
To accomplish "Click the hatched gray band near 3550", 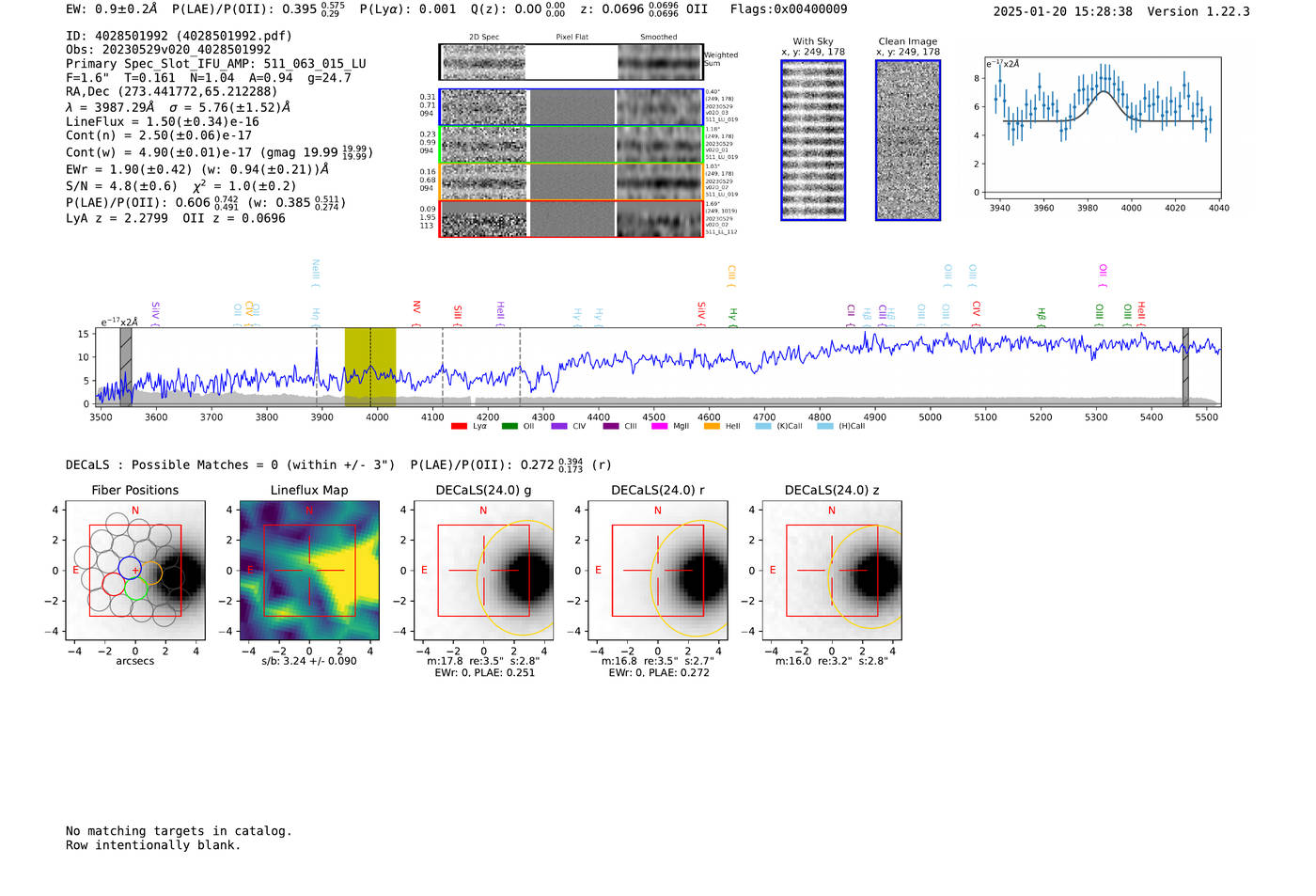I will point(126,367).
